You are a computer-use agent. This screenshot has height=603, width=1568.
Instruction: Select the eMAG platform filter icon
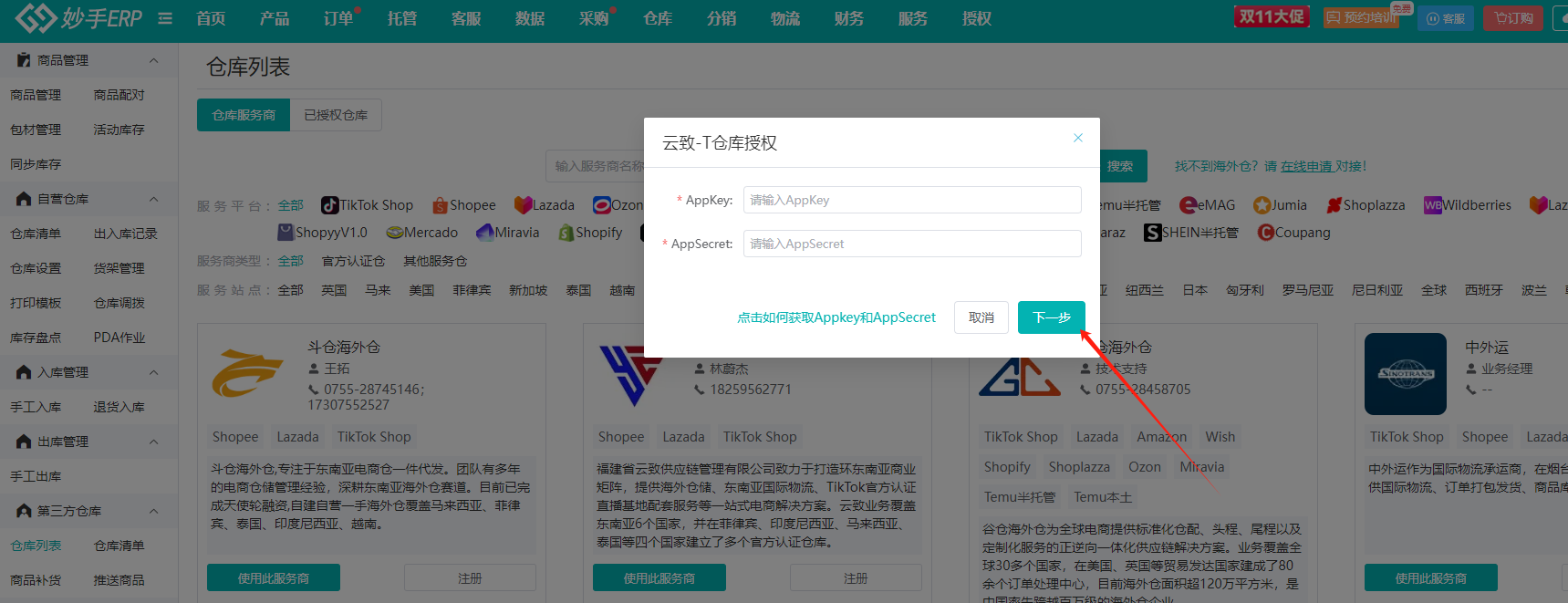(x=1188, y=205)
